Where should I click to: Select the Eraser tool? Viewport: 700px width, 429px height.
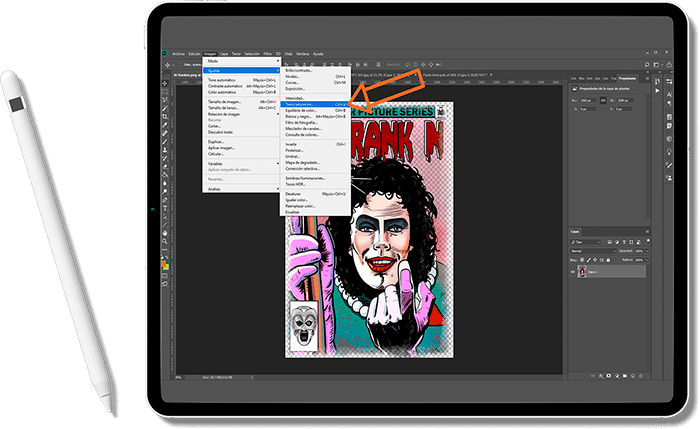165,166
